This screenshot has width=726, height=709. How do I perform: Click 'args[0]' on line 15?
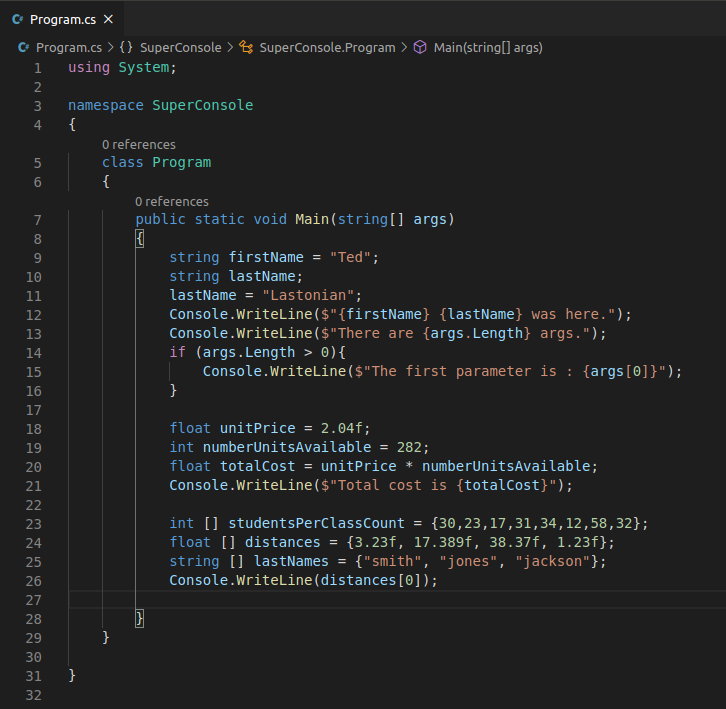(x=620, y=371)
